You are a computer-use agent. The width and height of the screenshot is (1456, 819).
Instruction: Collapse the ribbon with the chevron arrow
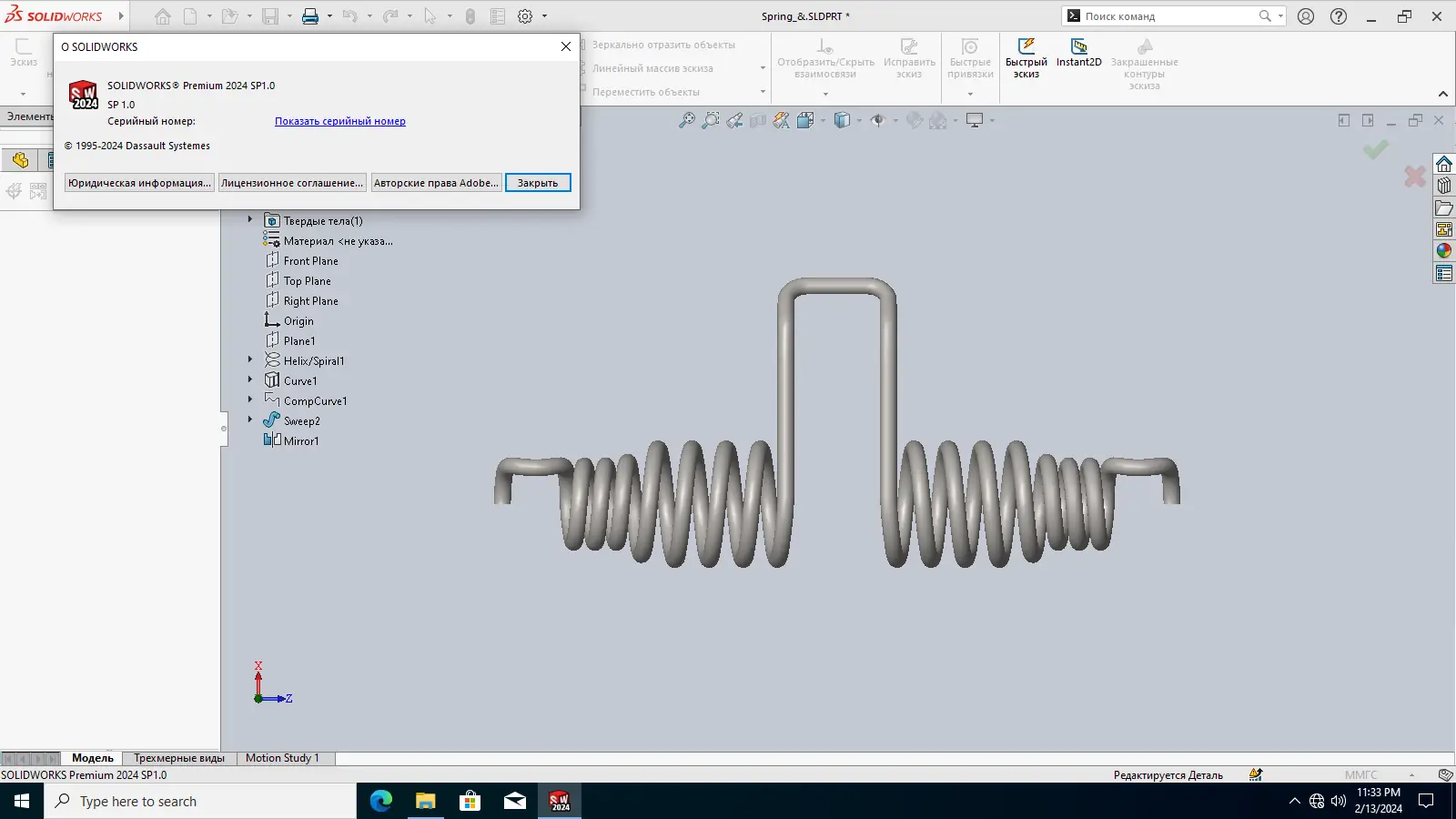[1442, 94]
